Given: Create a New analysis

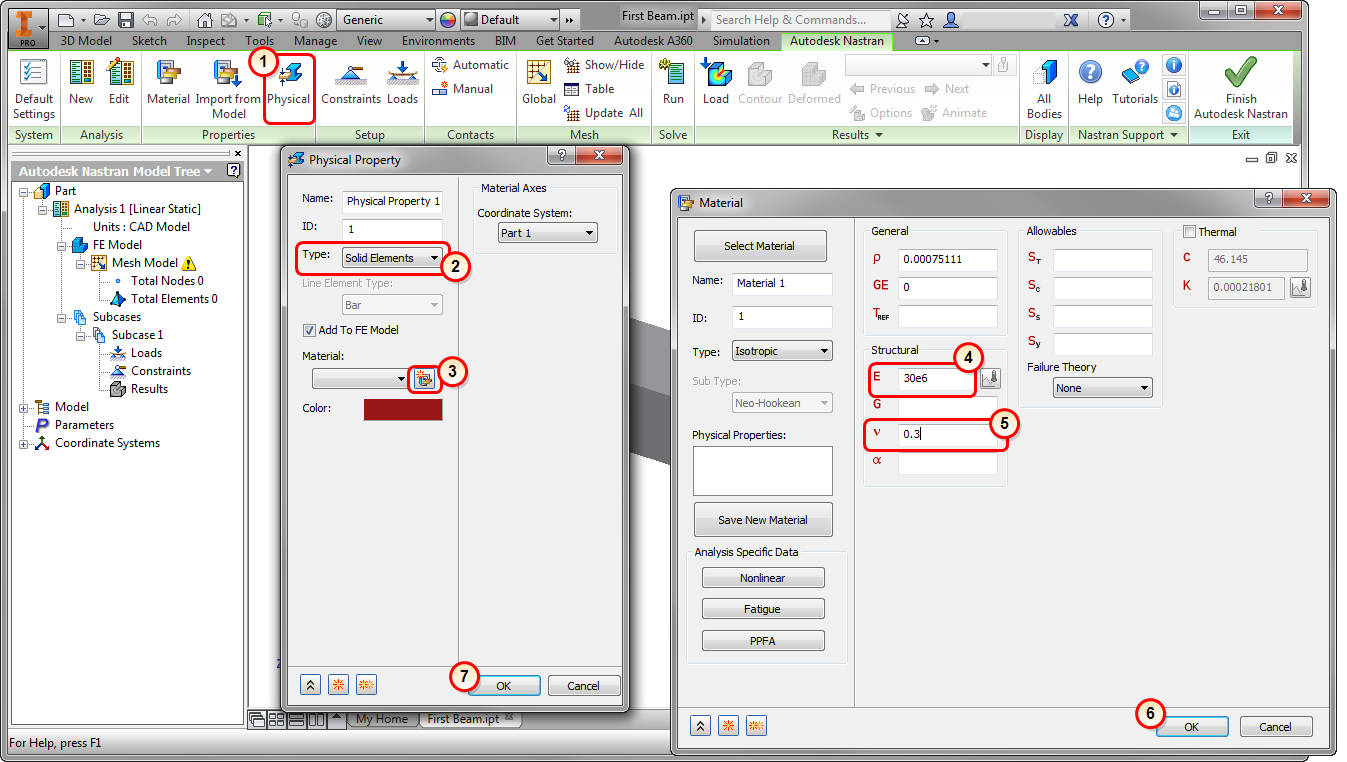Looking at the screenshot, I should pyautogui.click(x=81, y=83).
